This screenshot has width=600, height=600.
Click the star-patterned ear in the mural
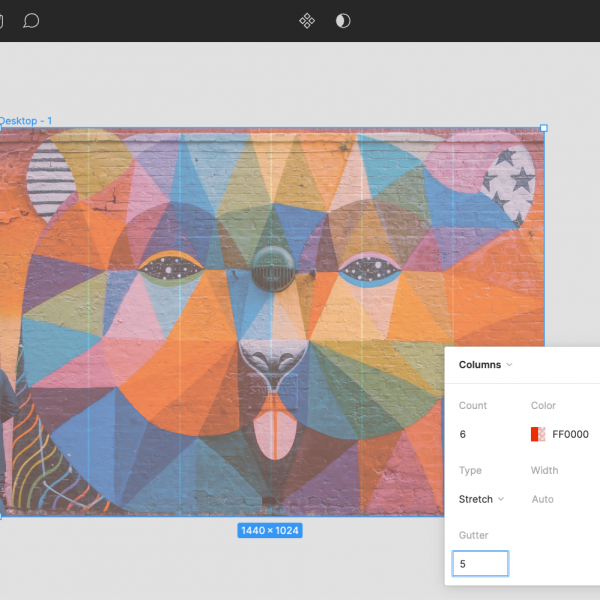(509, 180)
